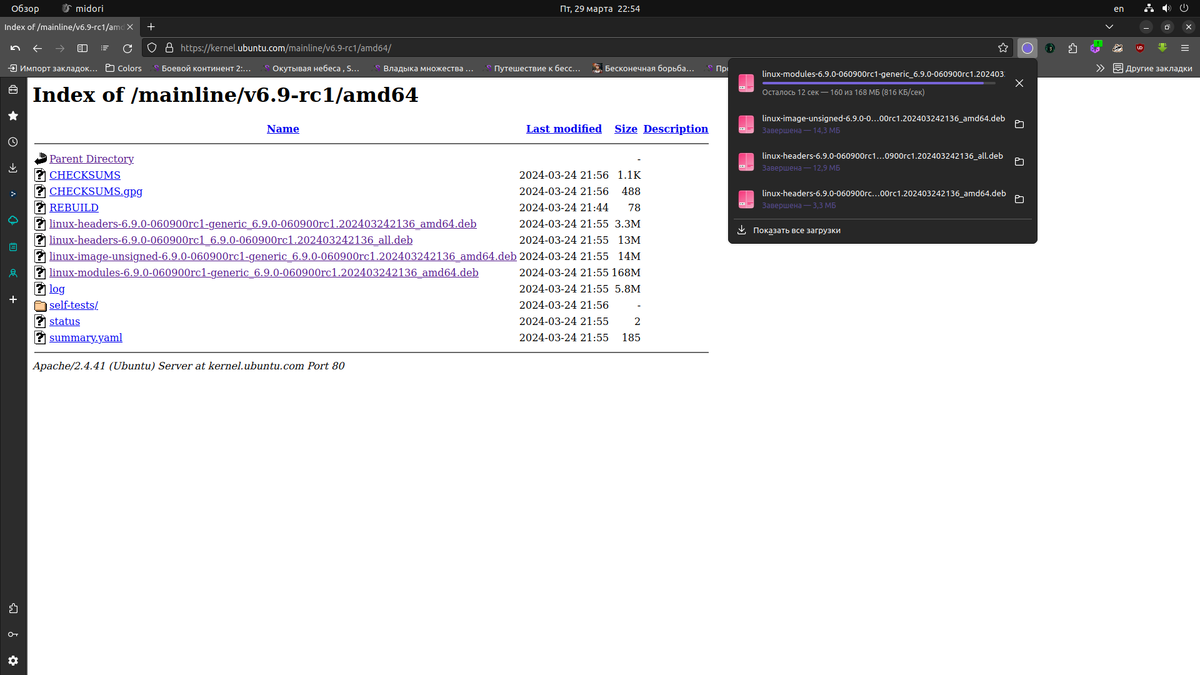
Task: Open the Обзор activities menu
Action: pos(25,8)
